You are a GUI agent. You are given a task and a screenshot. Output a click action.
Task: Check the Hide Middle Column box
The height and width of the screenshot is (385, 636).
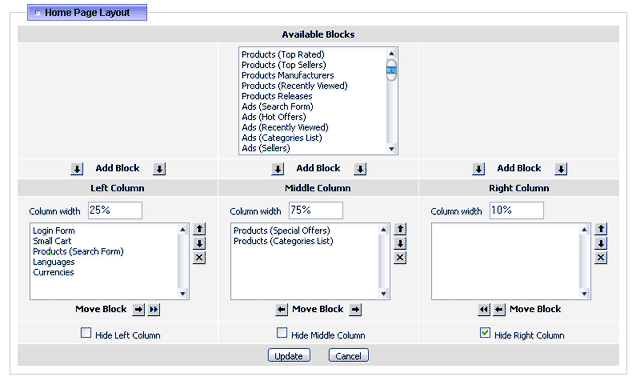point(282,333)
